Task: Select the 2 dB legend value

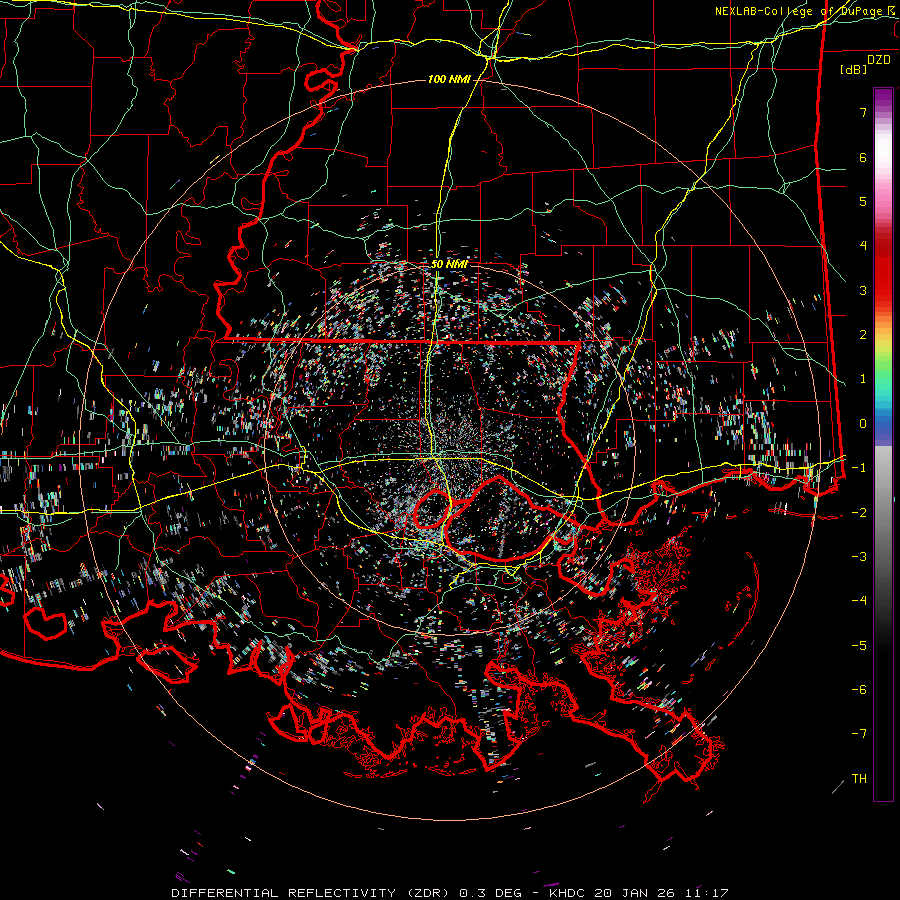Action: [x=863, y=335]
